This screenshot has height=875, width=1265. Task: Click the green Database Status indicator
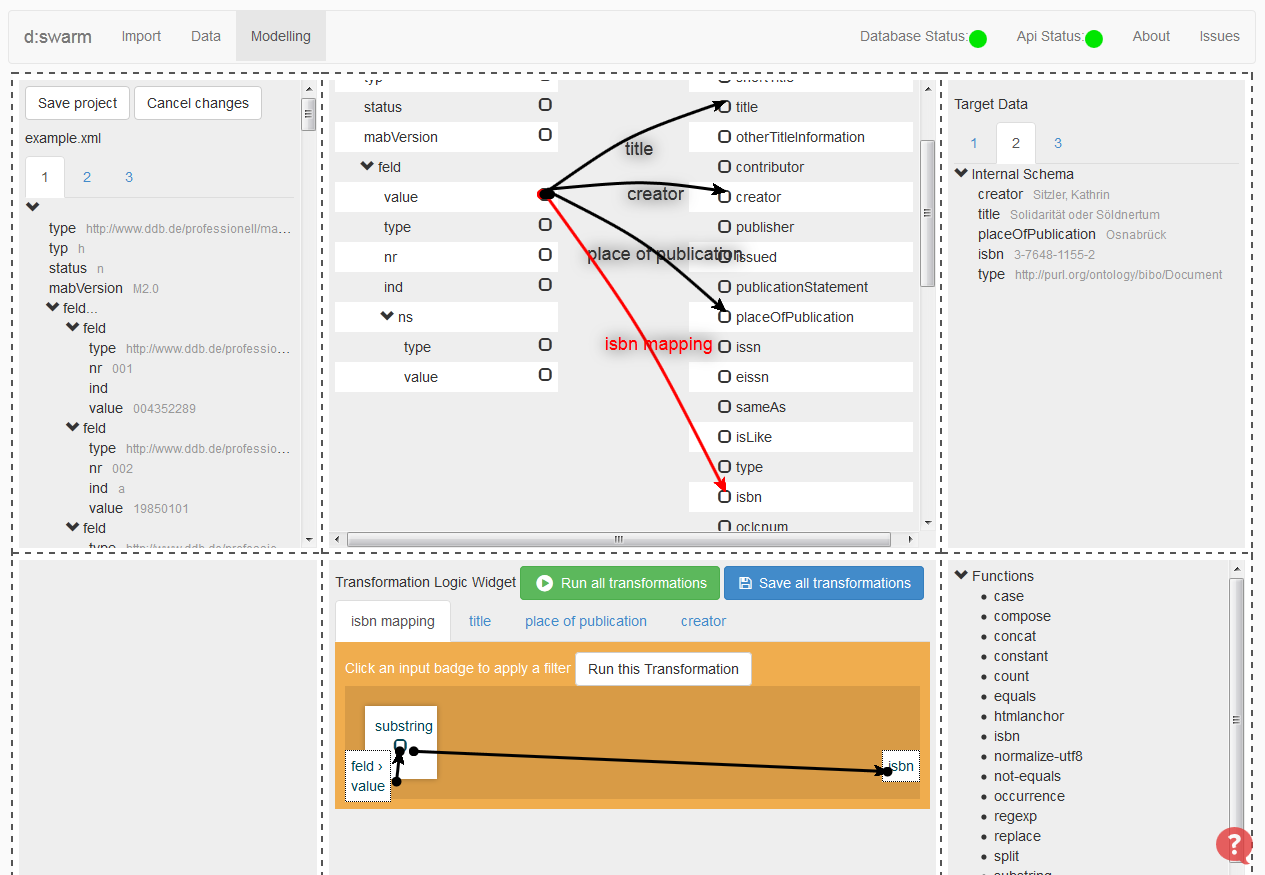[977, 39]
